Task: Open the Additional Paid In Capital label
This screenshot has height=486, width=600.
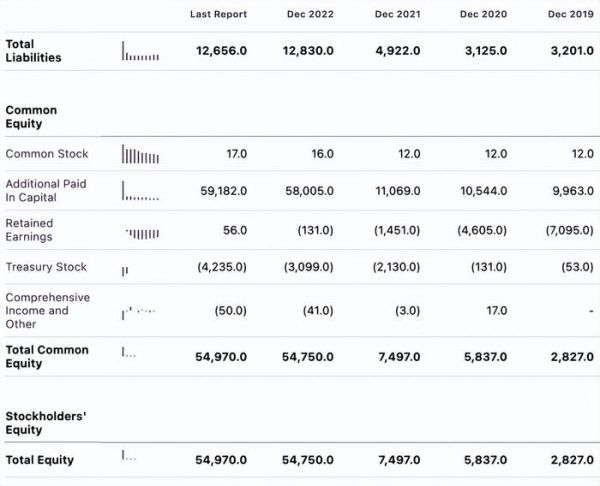Action: [x=46, y=191]
